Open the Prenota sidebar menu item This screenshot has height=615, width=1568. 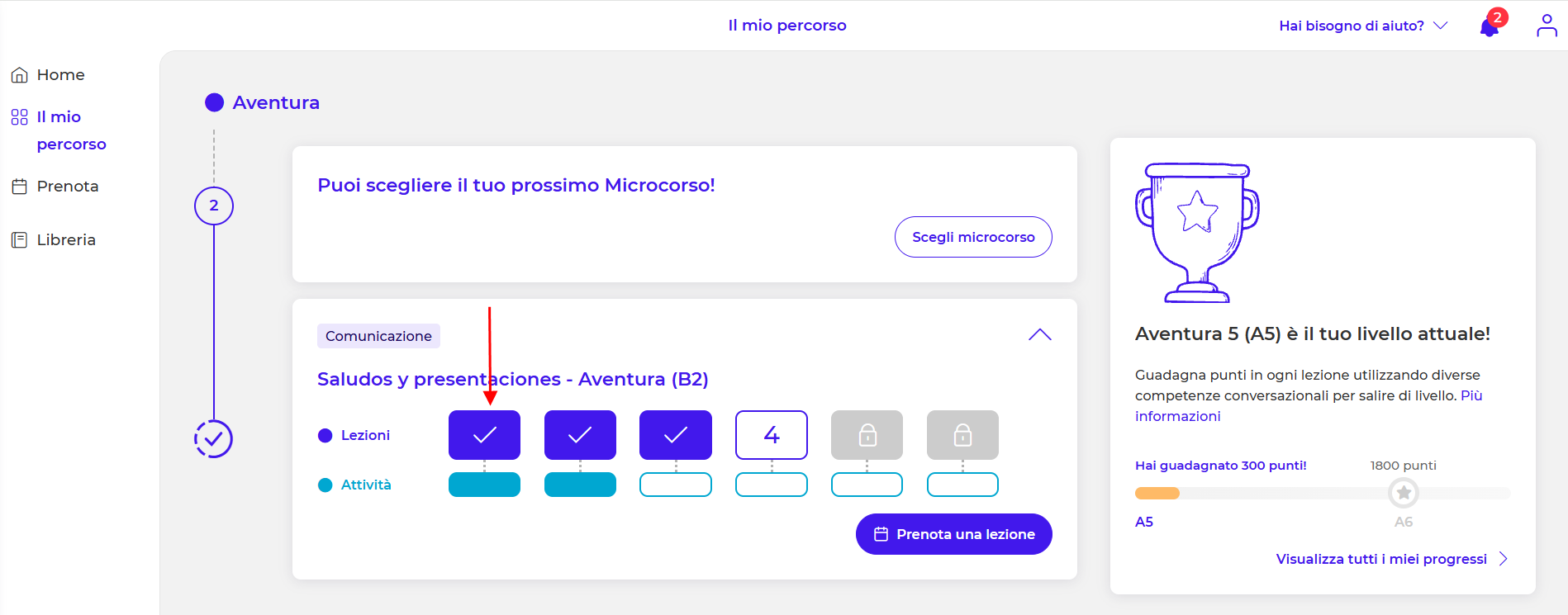(x=67, y=187)
